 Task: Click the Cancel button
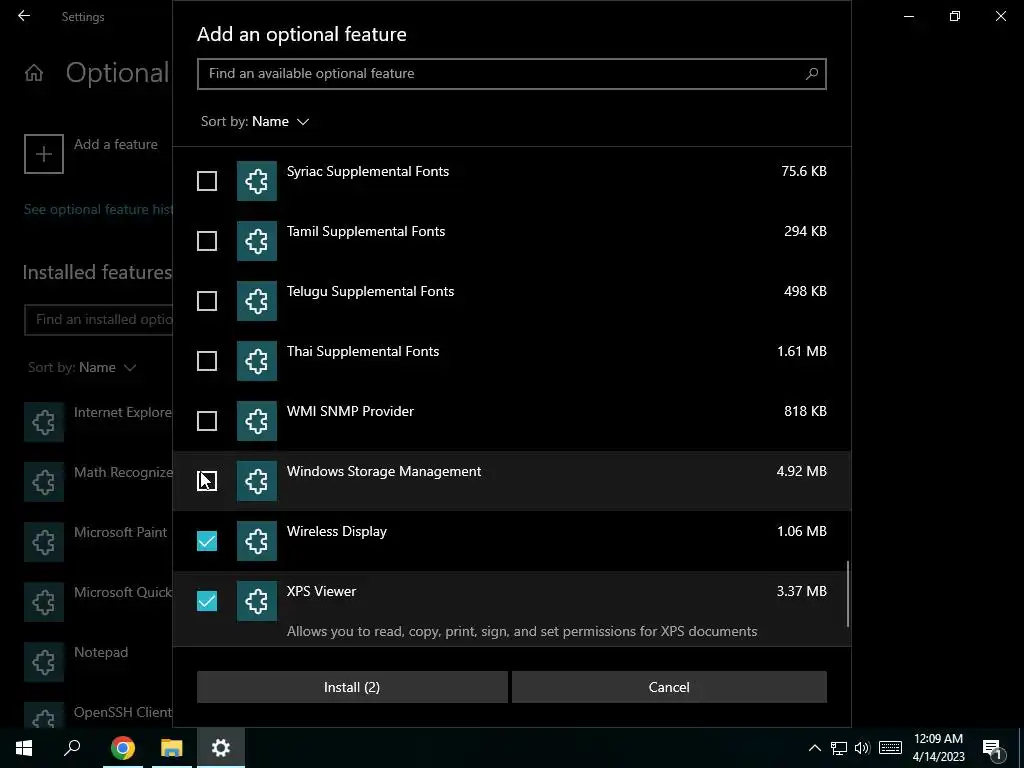click(x=669, y=687)
